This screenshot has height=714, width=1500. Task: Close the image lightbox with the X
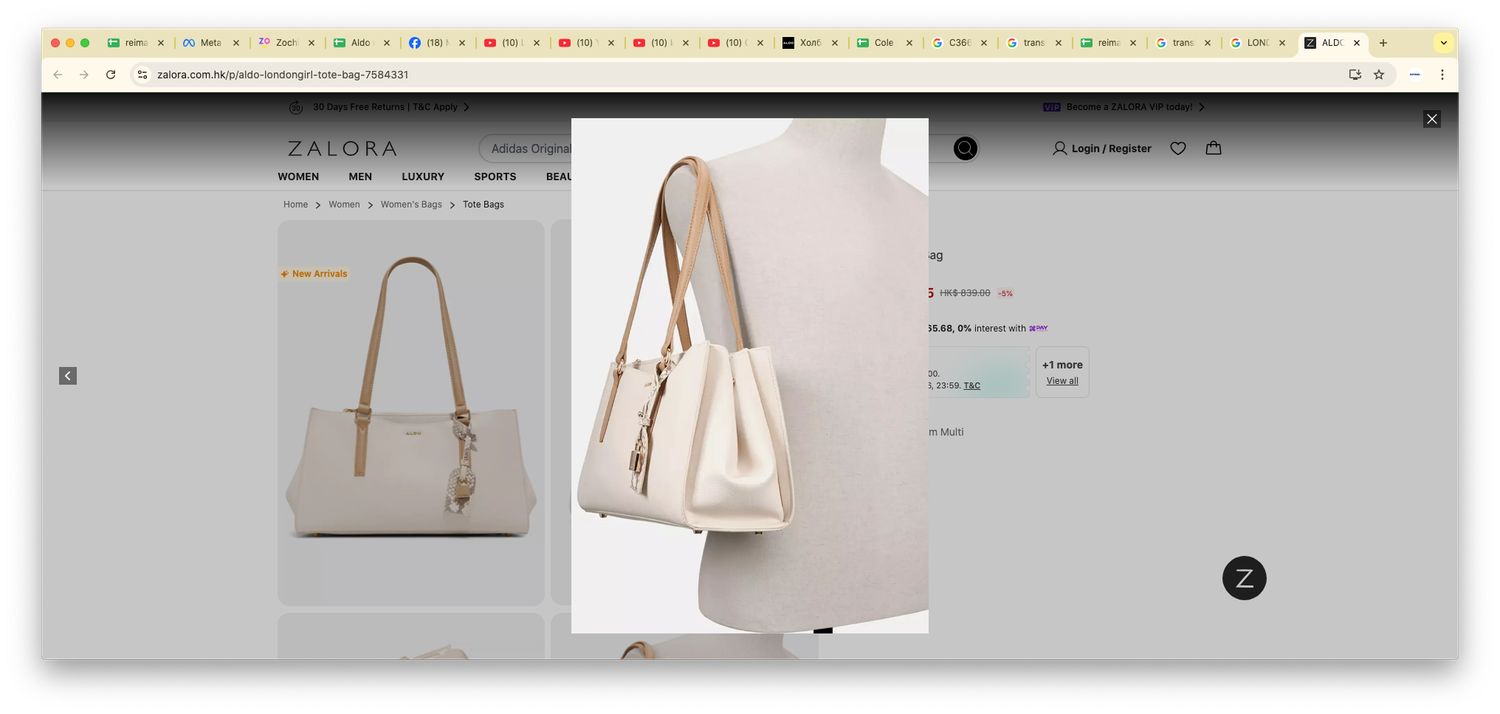point(1432,119)
